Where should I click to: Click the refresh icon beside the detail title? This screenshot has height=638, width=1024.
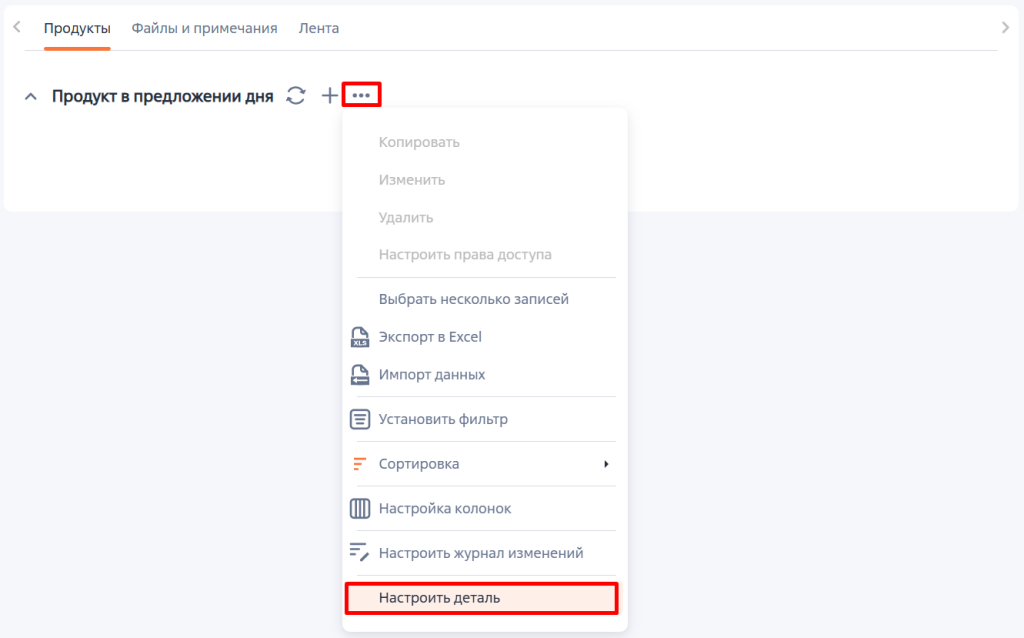[x=296, y=96]
